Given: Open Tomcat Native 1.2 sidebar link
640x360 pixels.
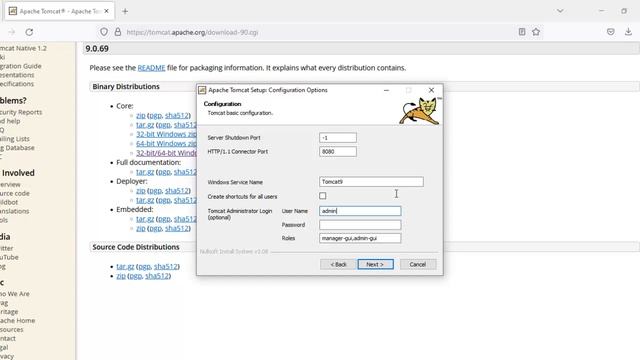Looking at the screenshot, I should point(23,48).
